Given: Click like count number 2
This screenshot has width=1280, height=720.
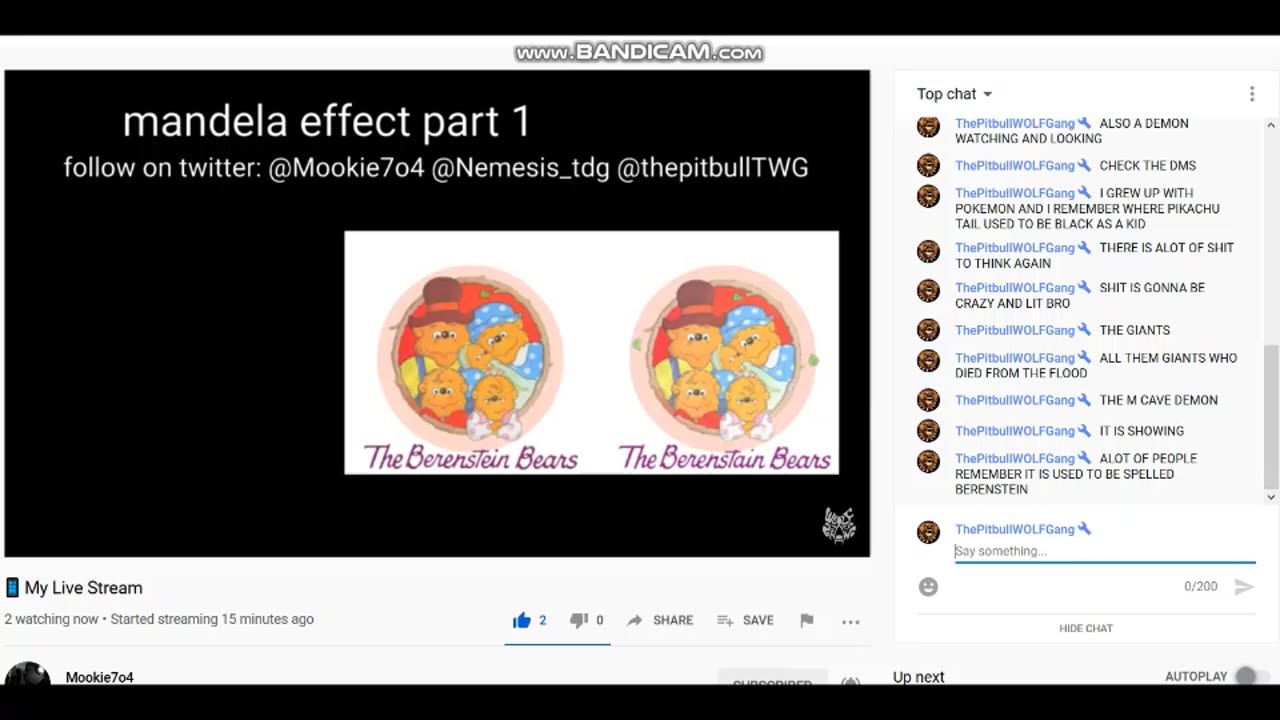Looking at the screenshot, I should 543,620.
